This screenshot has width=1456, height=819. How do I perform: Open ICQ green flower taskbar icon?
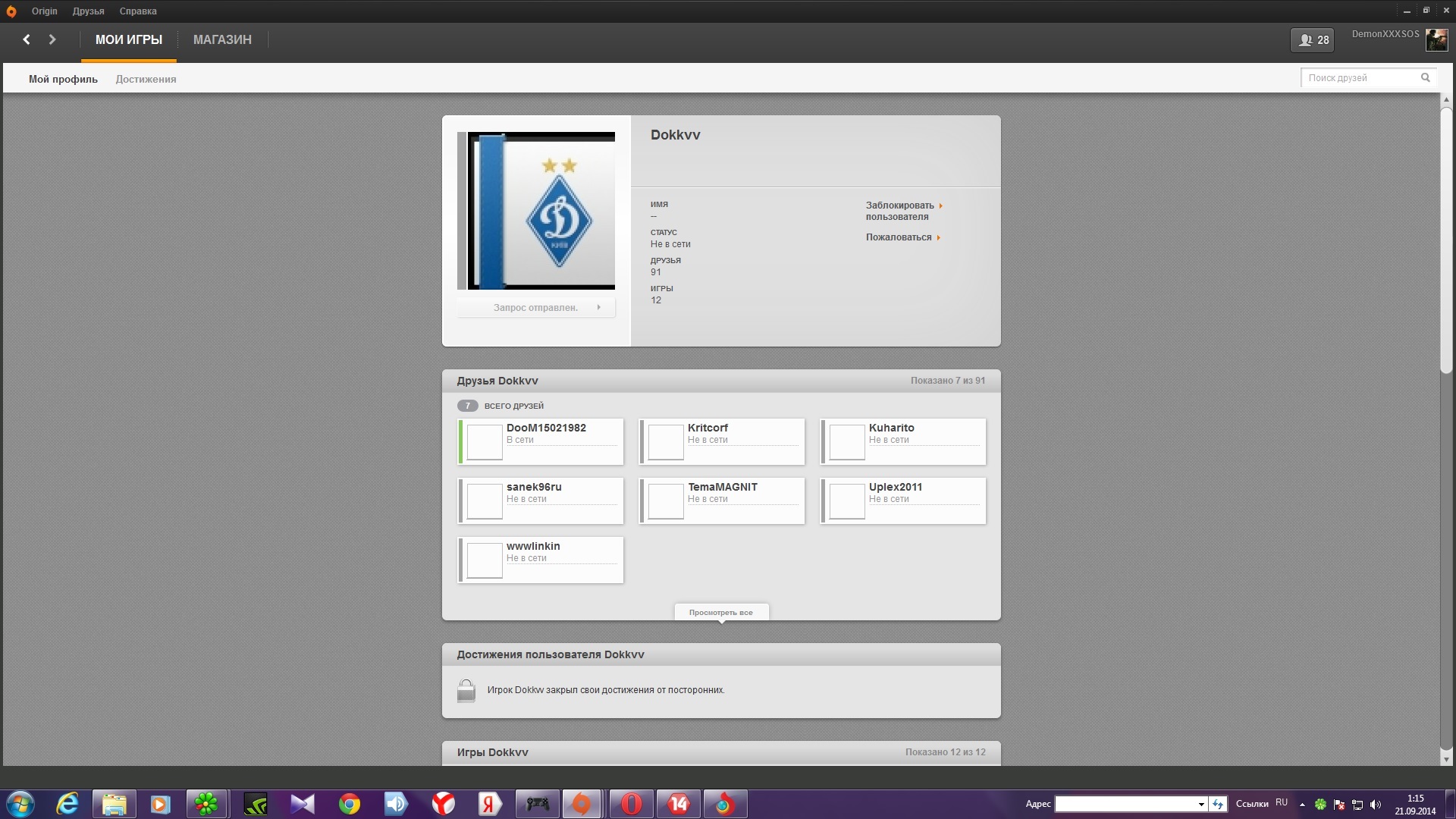[206, 804]
